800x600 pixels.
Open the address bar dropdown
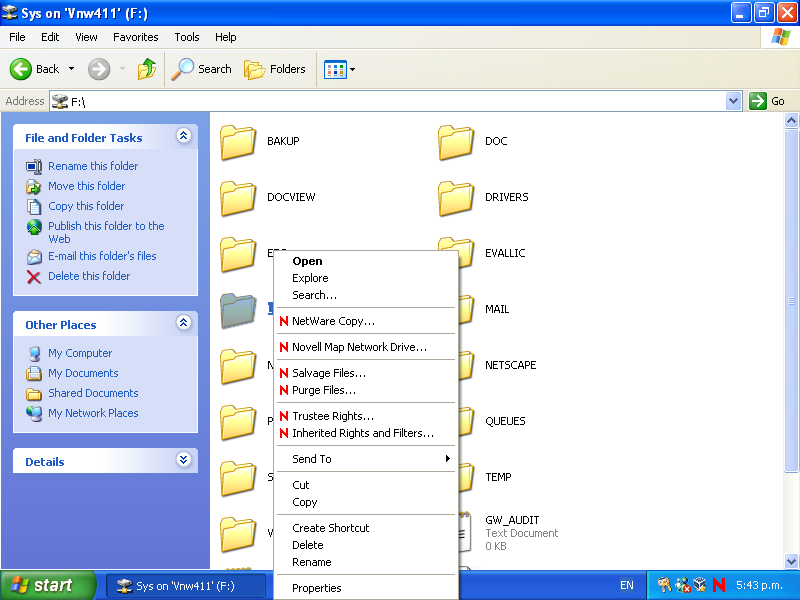[x=734, y=101]
